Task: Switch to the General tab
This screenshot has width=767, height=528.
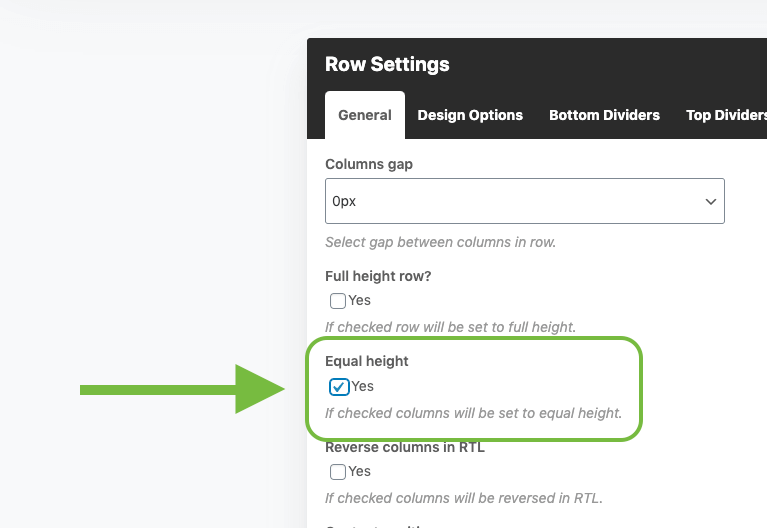Action: point(365,115)
